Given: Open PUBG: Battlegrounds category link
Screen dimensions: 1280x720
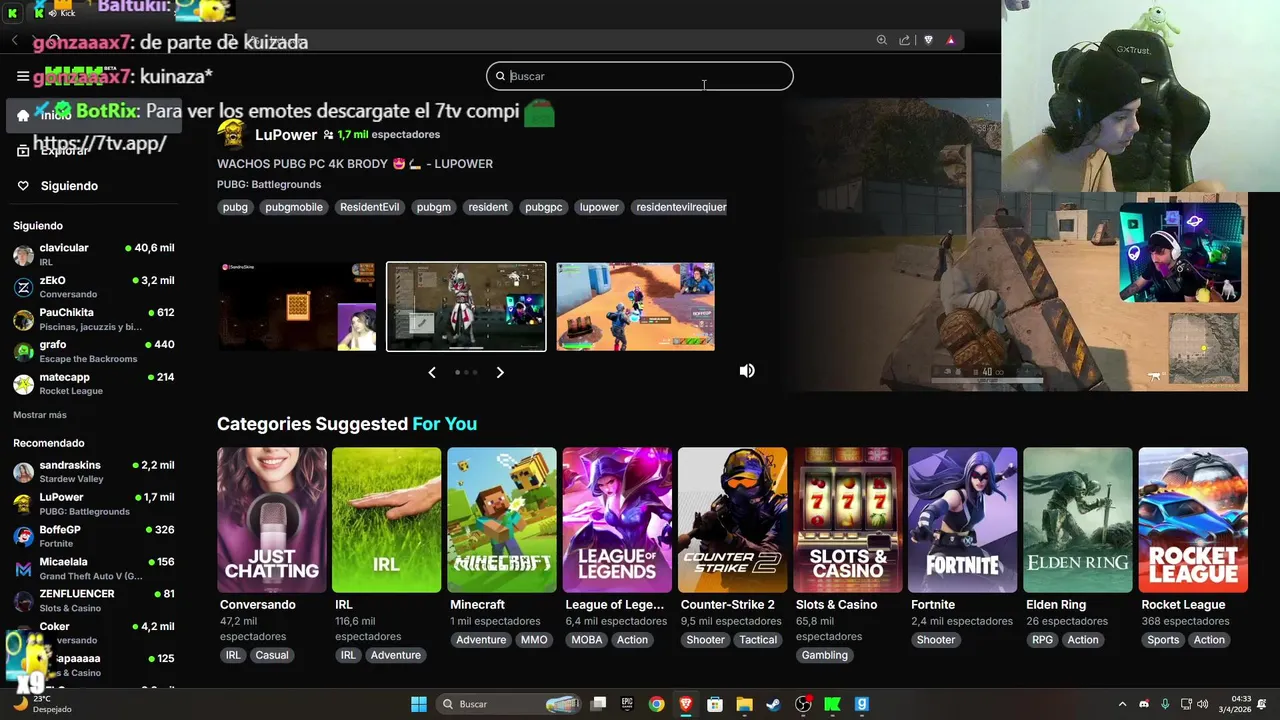Looking at the screenshot, I should (x=269, y=184).
